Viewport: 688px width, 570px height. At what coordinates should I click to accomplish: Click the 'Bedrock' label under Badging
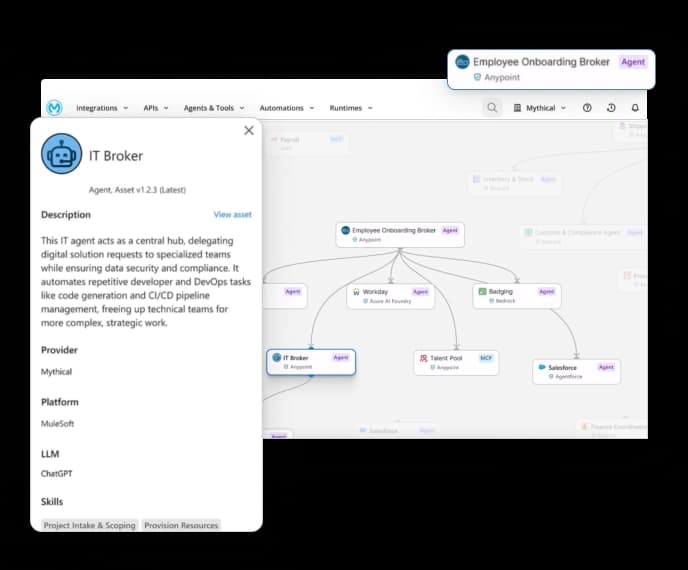[505, 301]
